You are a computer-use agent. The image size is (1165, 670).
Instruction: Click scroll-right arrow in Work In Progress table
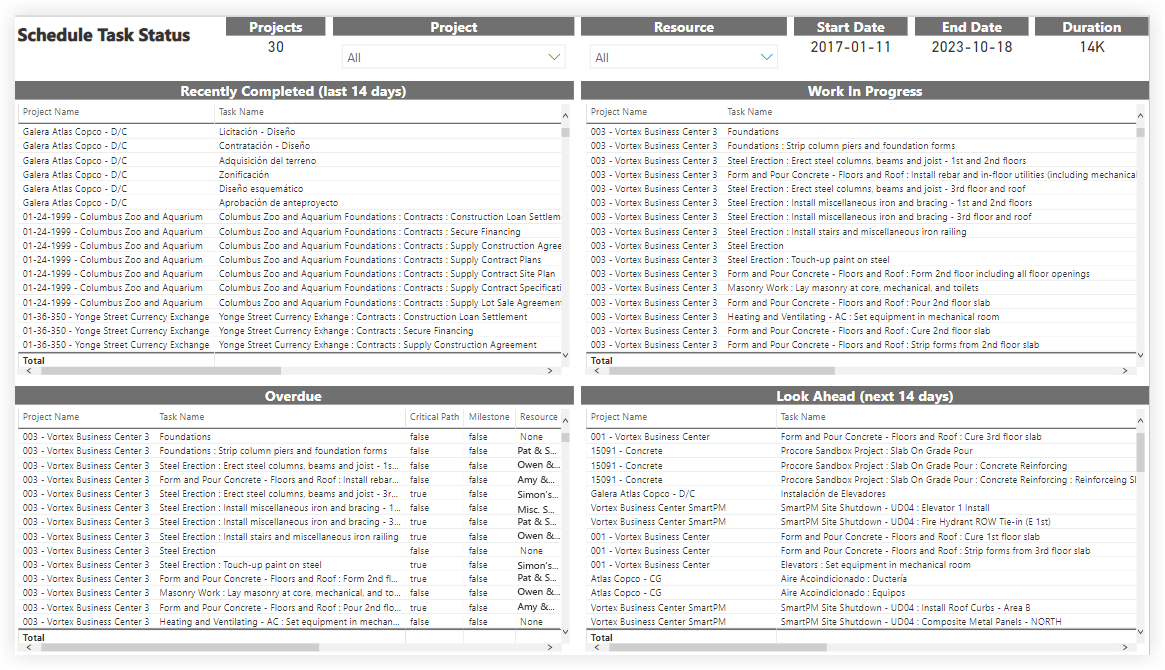pyautogui.click(x=1125, y=370)
